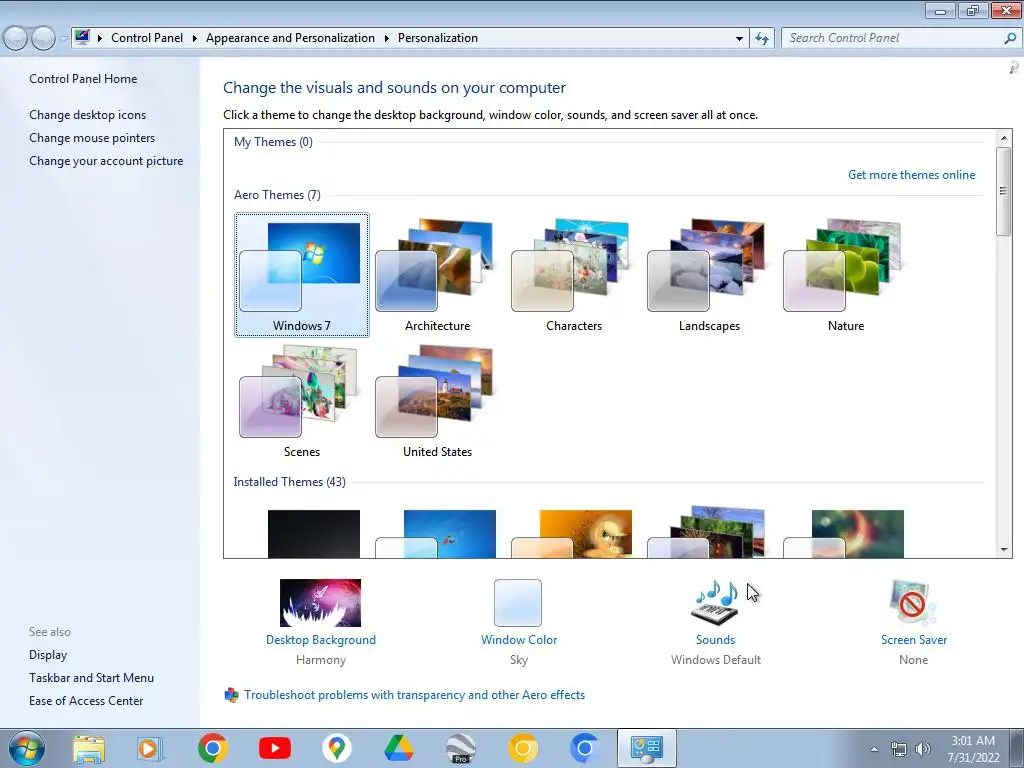
Task: Open Change your account picture
Action: pos(106,161)
